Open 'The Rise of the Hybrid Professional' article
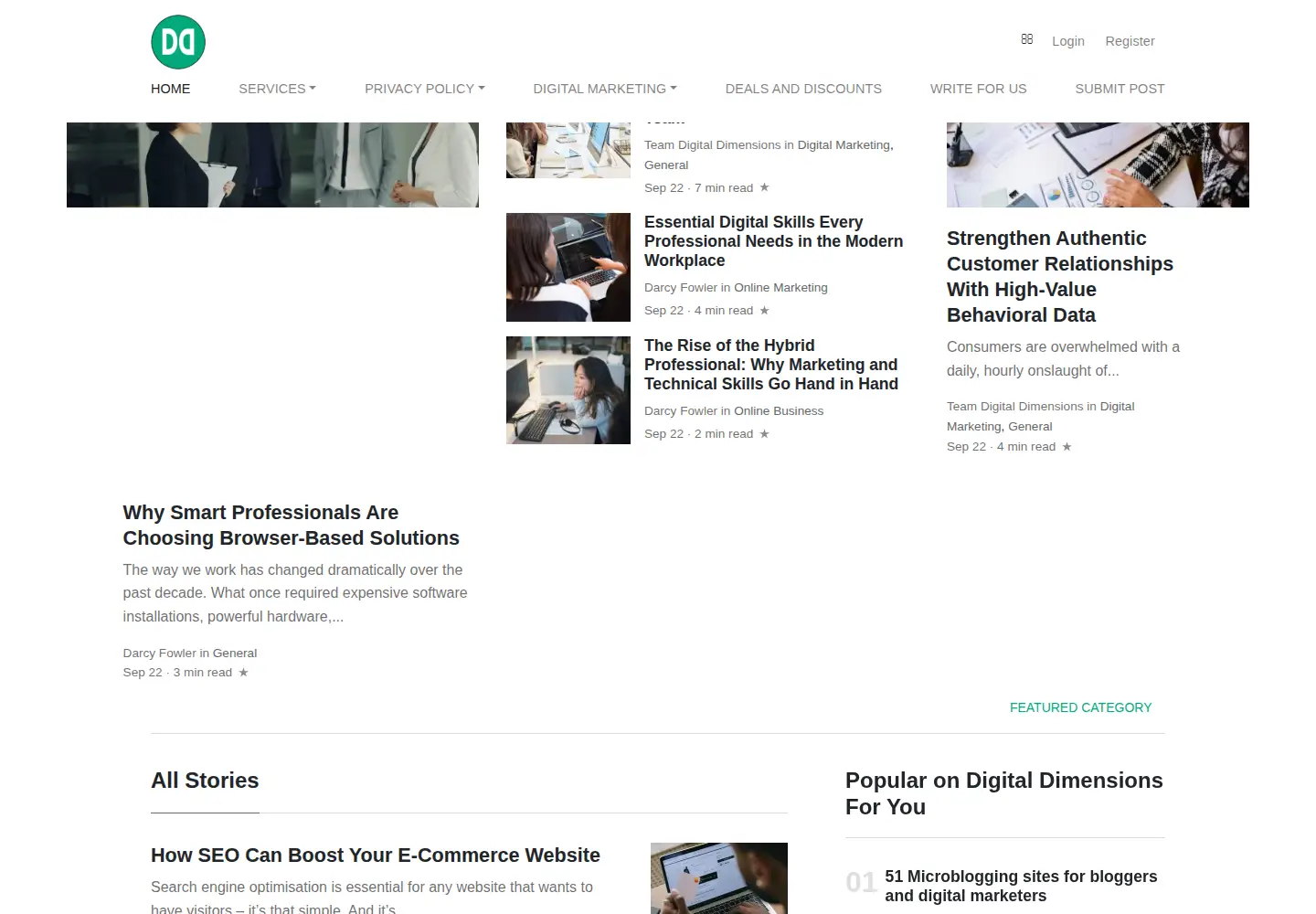Viewport: 1316px width, 914px height. 771,365
